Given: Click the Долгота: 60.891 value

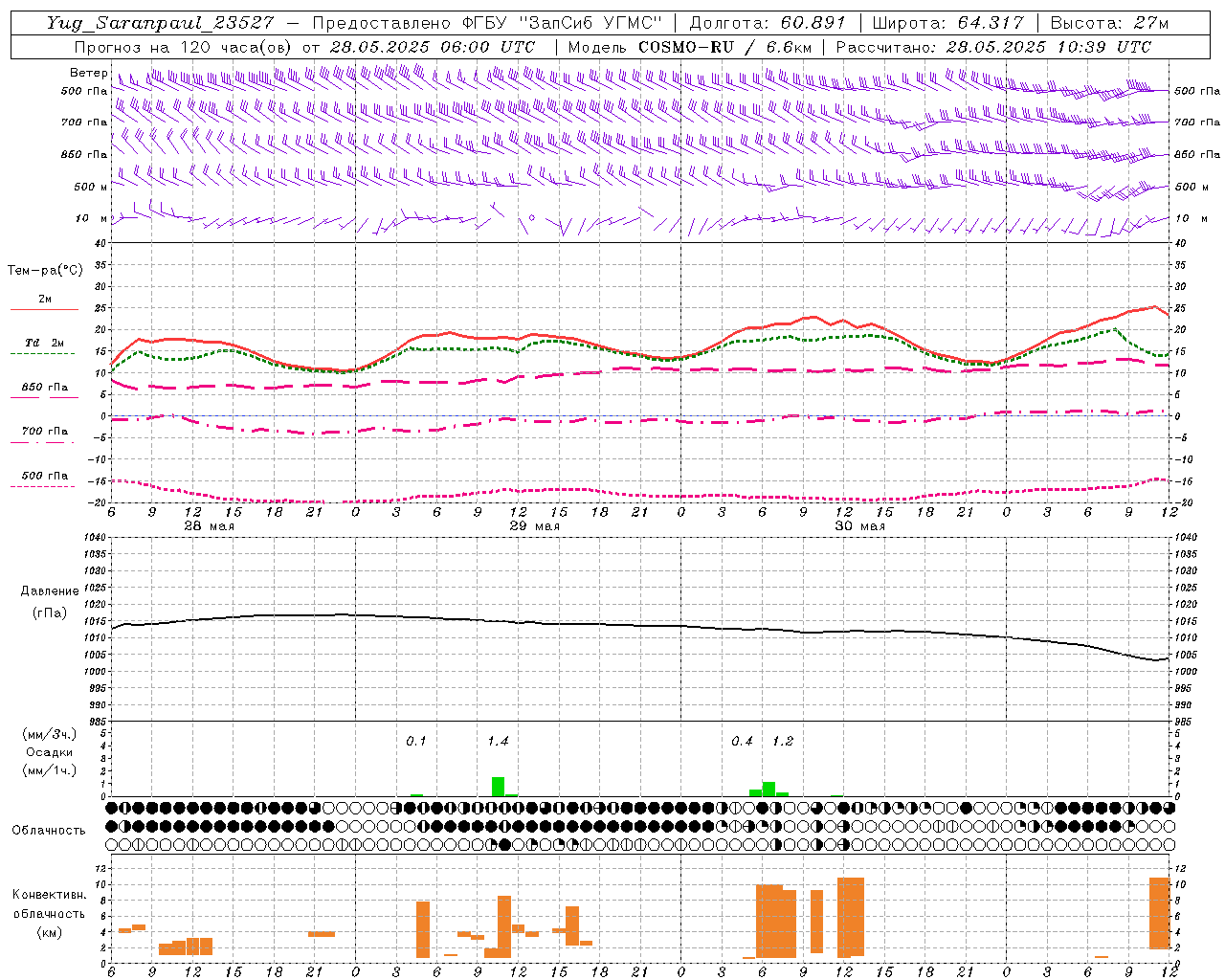Looking at the screenshot, I should pyautogui.click(x=768, y=23).
